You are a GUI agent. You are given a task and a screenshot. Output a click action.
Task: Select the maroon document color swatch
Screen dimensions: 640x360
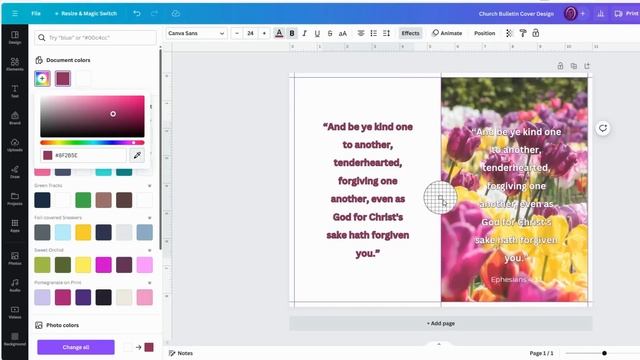click(63, 78)
